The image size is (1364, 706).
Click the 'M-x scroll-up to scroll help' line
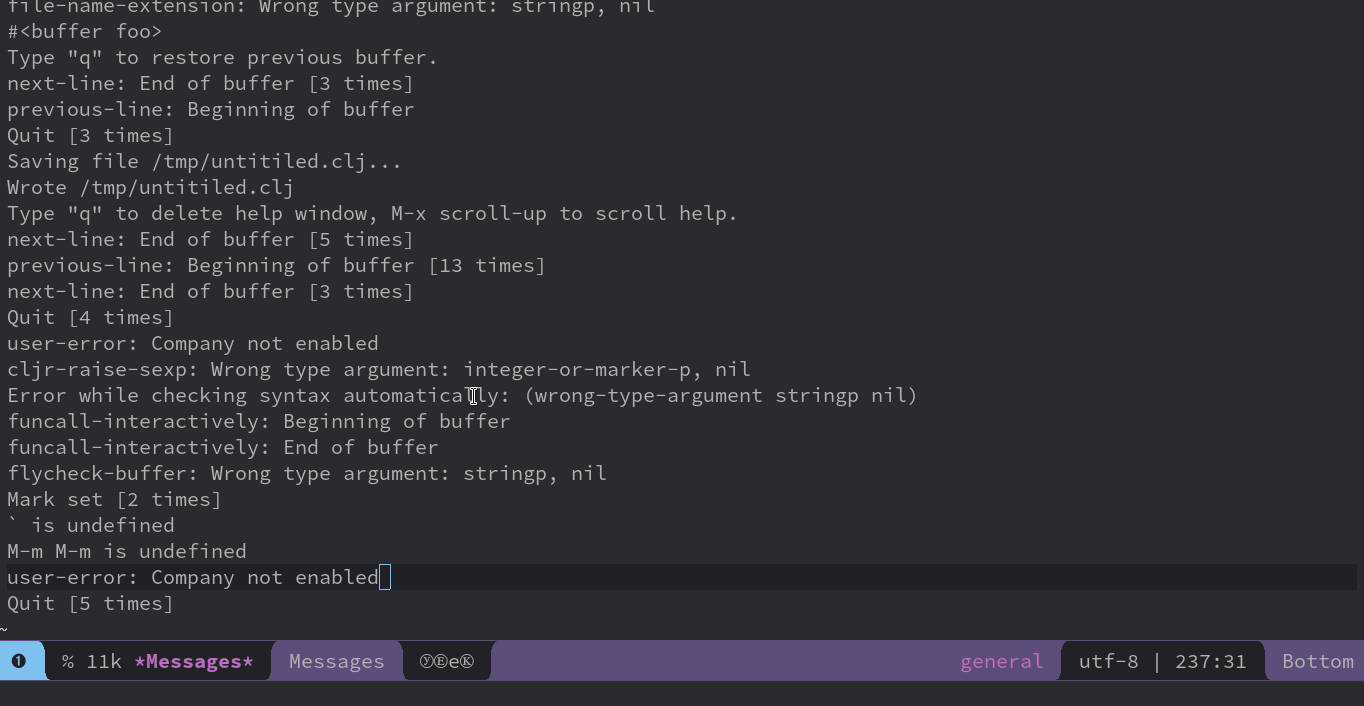372,213
